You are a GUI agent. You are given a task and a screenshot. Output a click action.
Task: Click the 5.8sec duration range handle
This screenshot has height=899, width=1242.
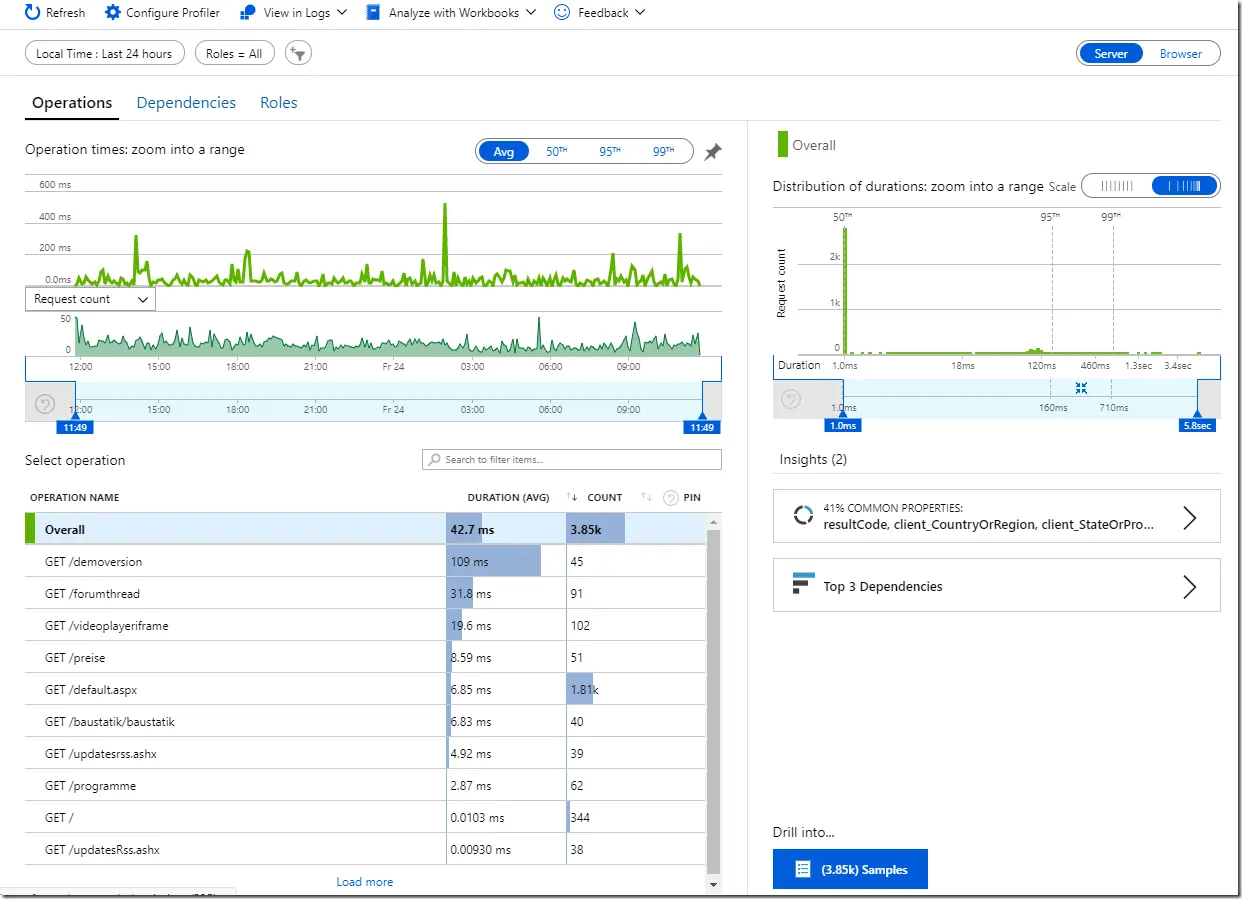click(1198, 425)
